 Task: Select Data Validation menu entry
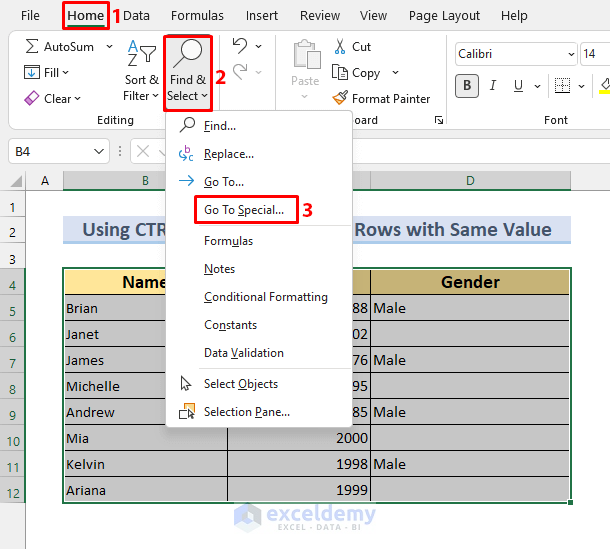point(259,353)
